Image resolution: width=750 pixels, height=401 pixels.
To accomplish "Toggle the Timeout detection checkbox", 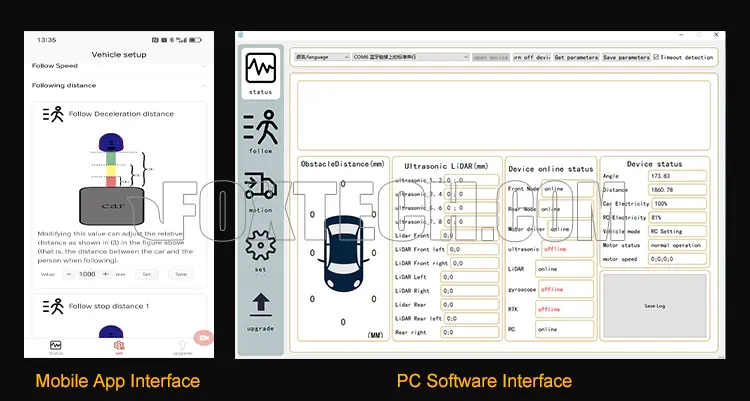I will coord(657,57).
